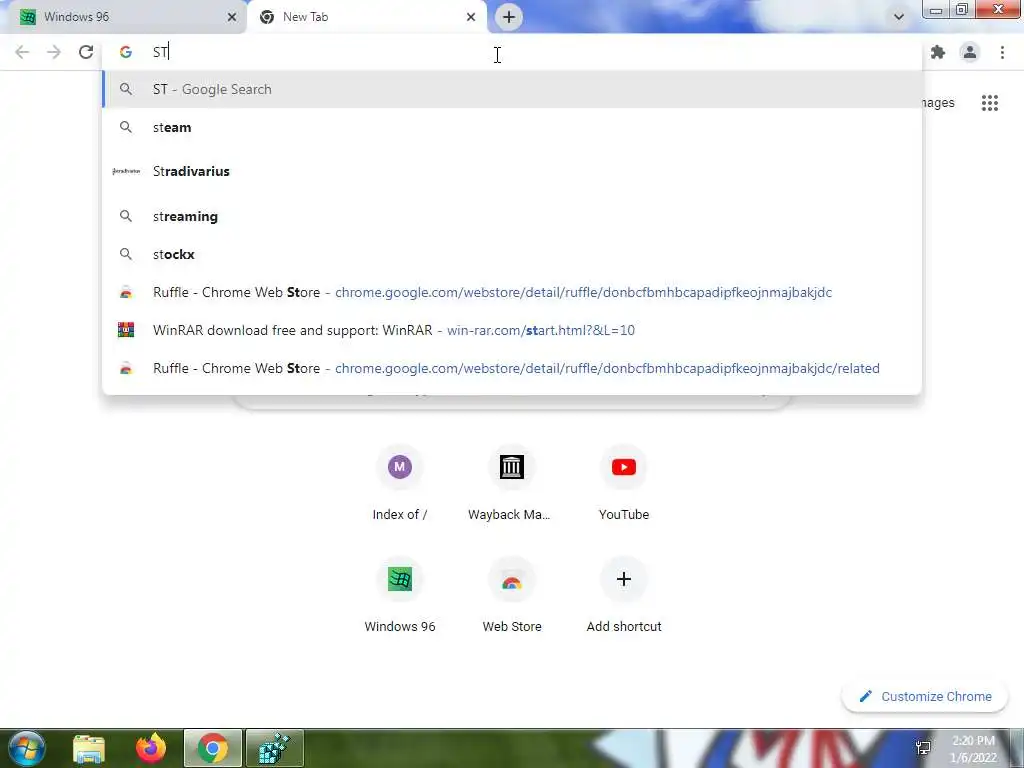1024x768 pixels.
Task: Click the magnifier icon beside steam
Action: pyautogui.click(x=126, y=127)
